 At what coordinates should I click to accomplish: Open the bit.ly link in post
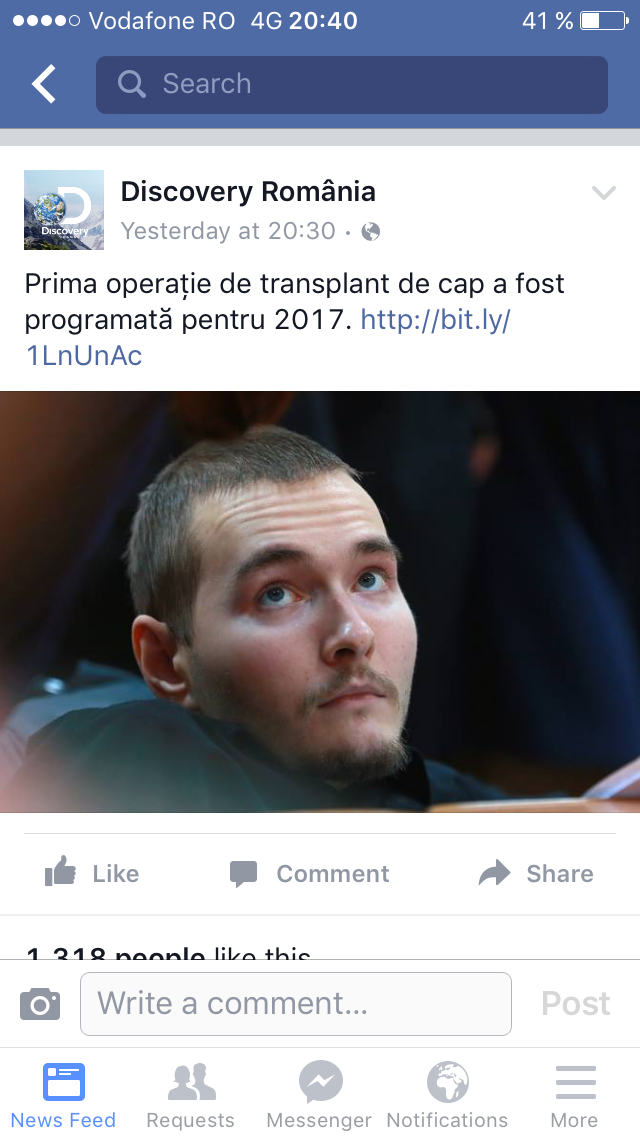click(268, 338)
